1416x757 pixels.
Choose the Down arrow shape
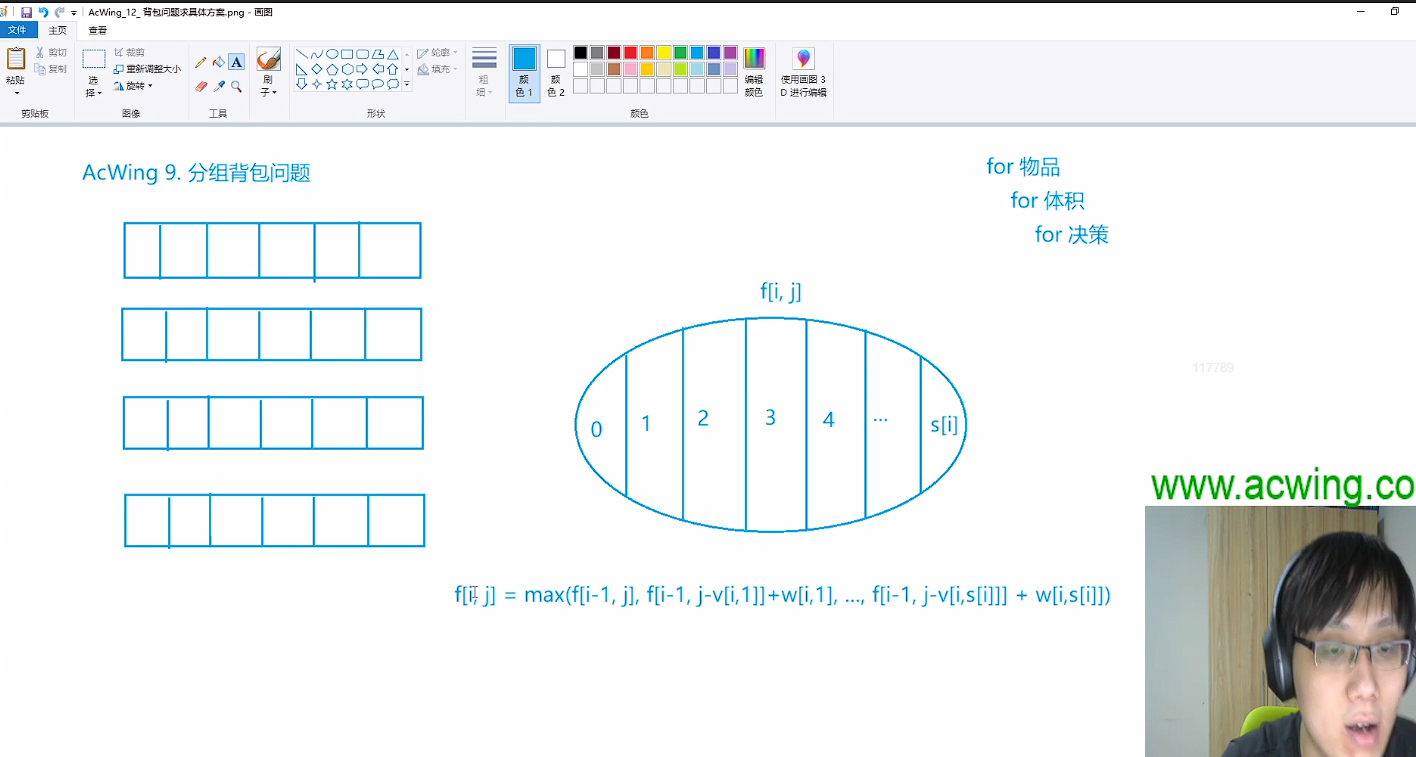click(x=301, y=84)
